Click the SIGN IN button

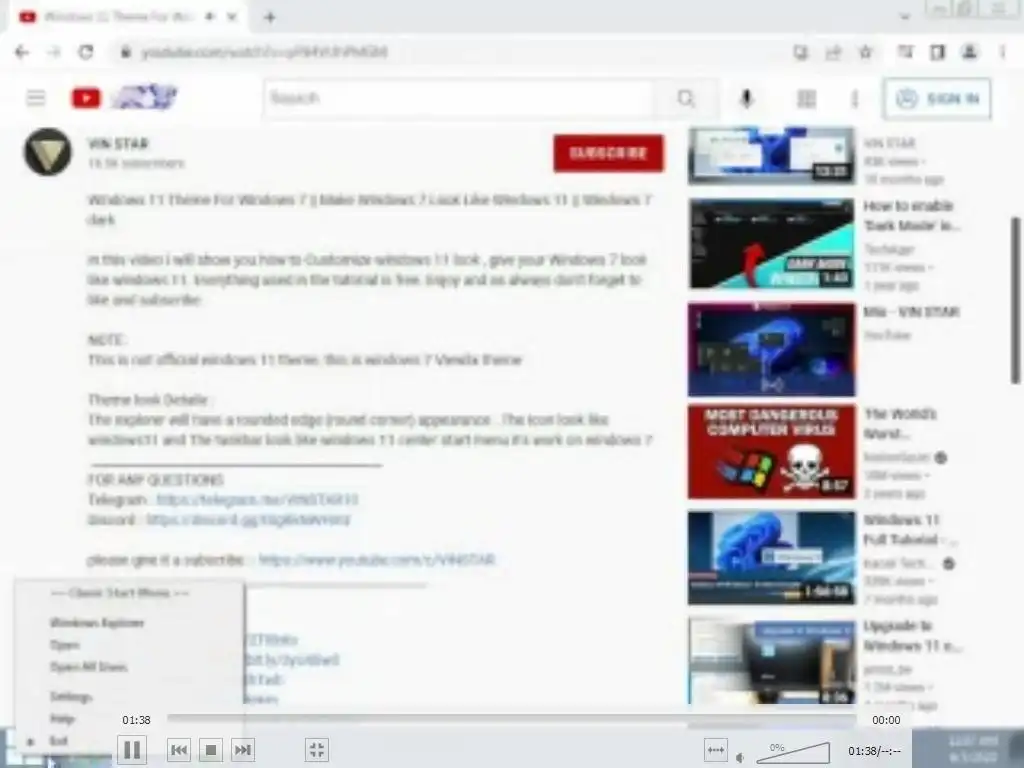pos(937,99)
